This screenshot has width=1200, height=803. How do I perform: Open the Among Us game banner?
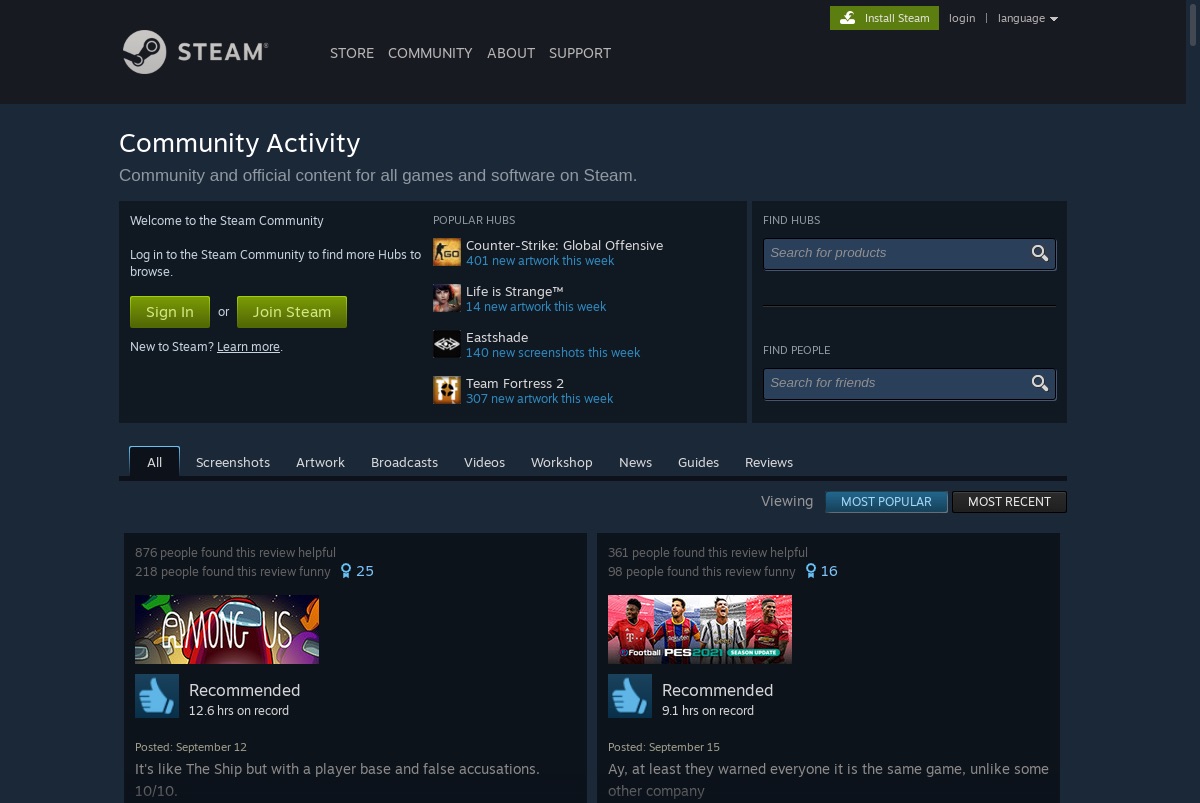click(x=227, y=629)
